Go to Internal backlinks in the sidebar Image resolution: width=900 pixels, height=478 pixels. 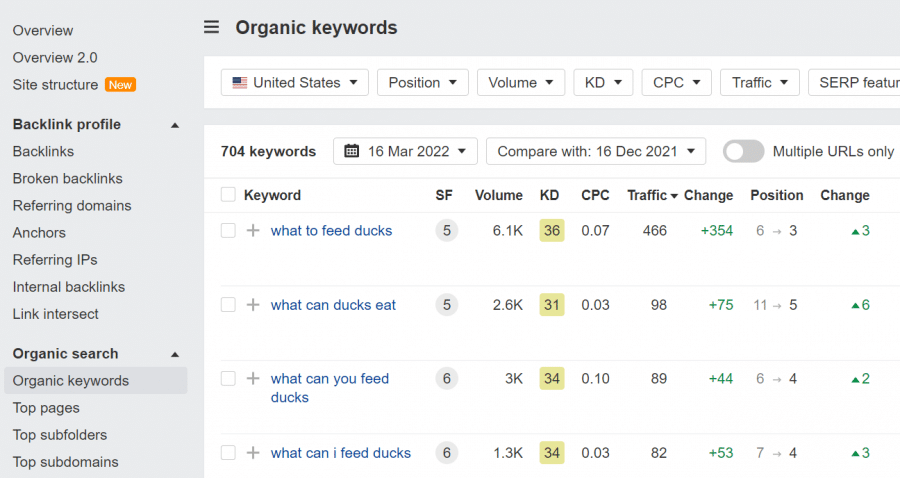coord(69,287)
